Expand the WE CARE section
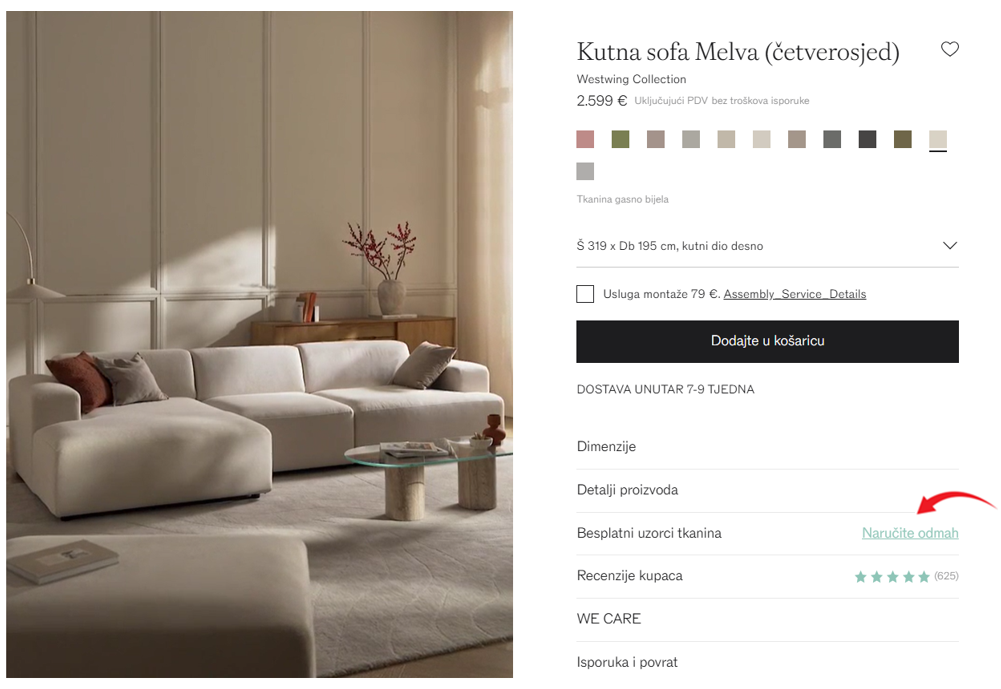 (x=767, y=619)
